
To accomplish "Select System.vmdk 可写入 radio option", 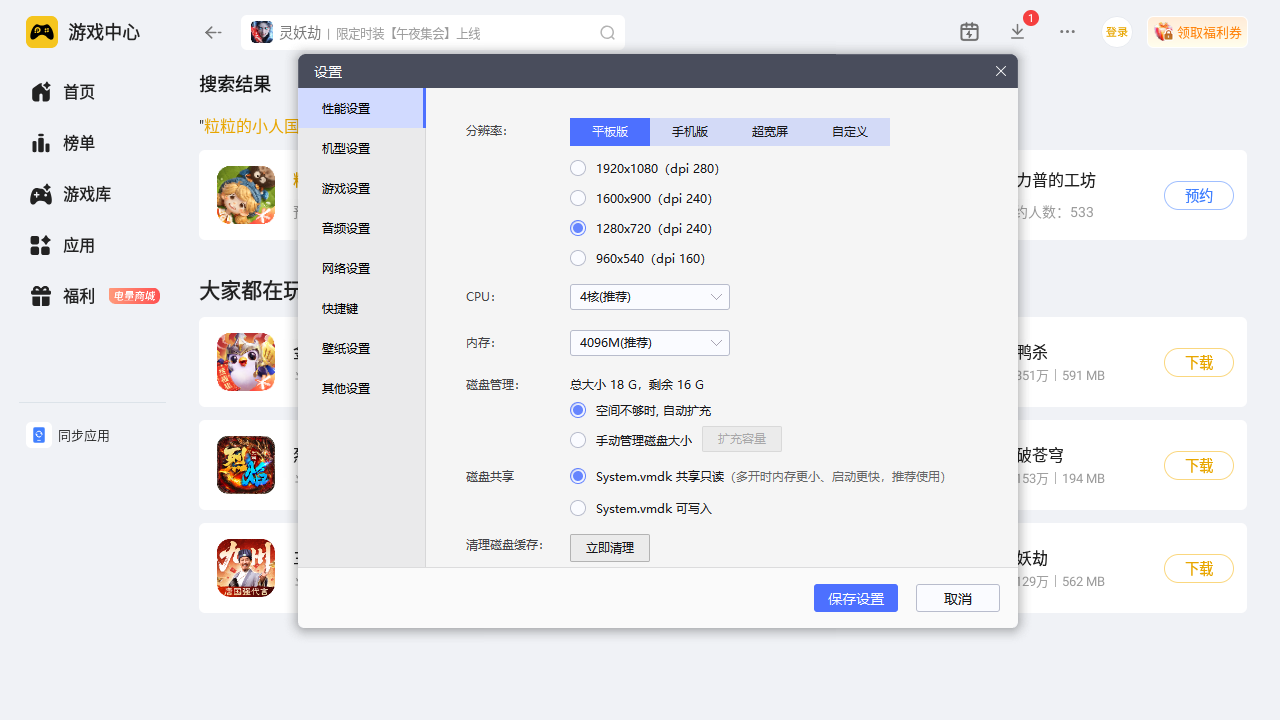I will (578, 509).
